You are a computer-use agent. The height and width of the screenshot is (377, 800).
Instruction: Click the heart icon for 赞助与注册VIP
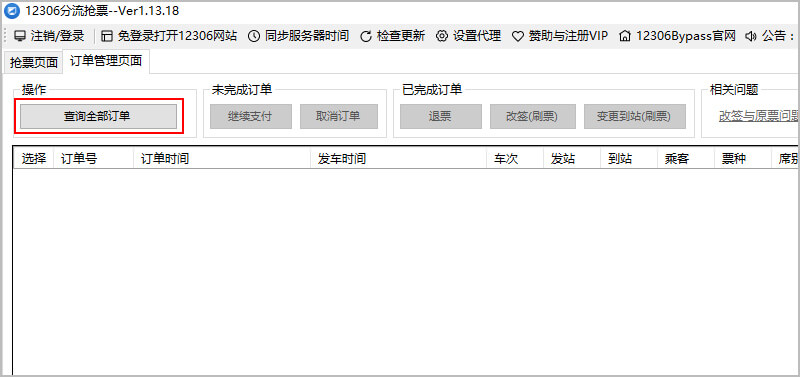coord(518,36)
